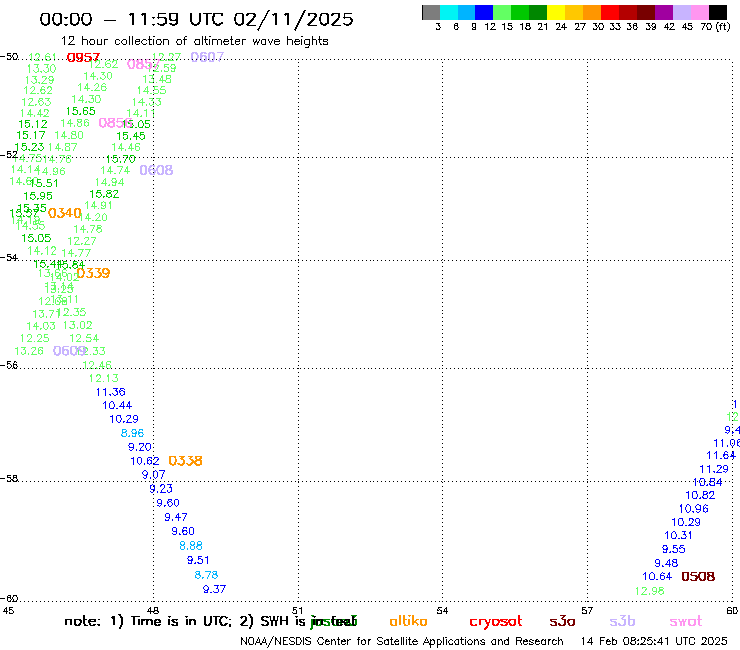Click the black swatch ending the legend

pyautogui.click(x=718, y=12)
